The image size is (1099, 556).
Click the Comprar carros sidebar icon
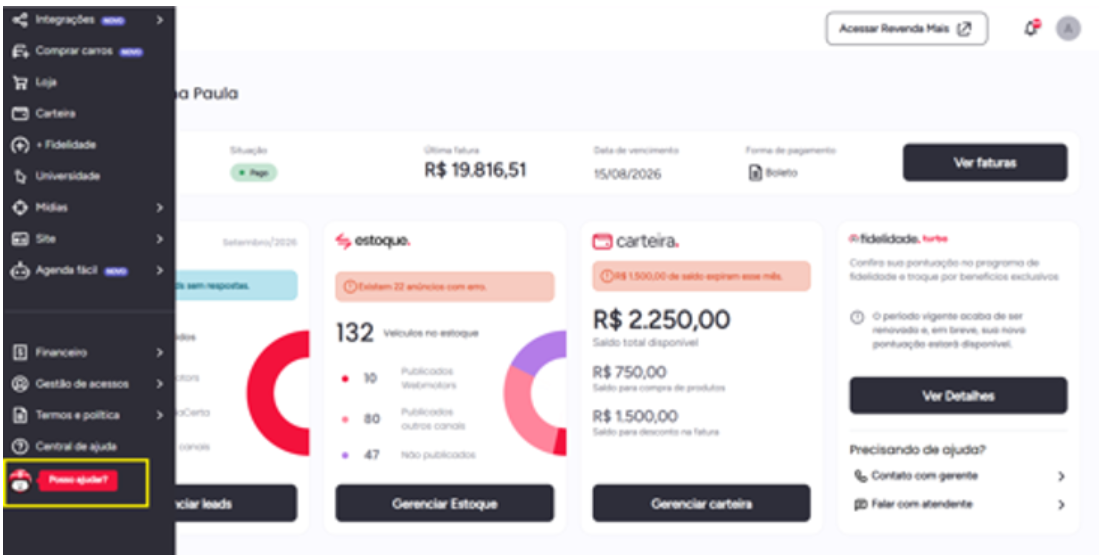(x=20, y=51)
